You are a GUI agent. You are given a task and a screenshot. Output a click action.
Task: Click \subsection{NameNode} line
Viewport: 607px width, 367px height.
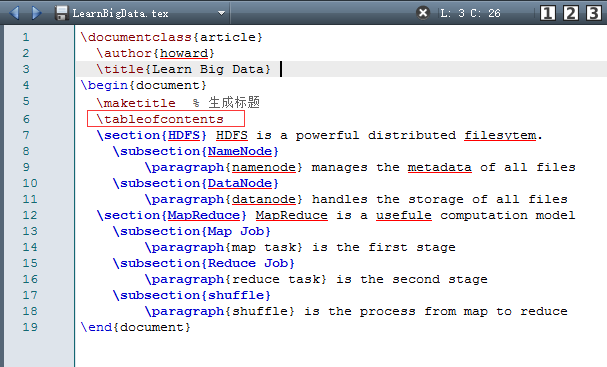coord(195,151)
